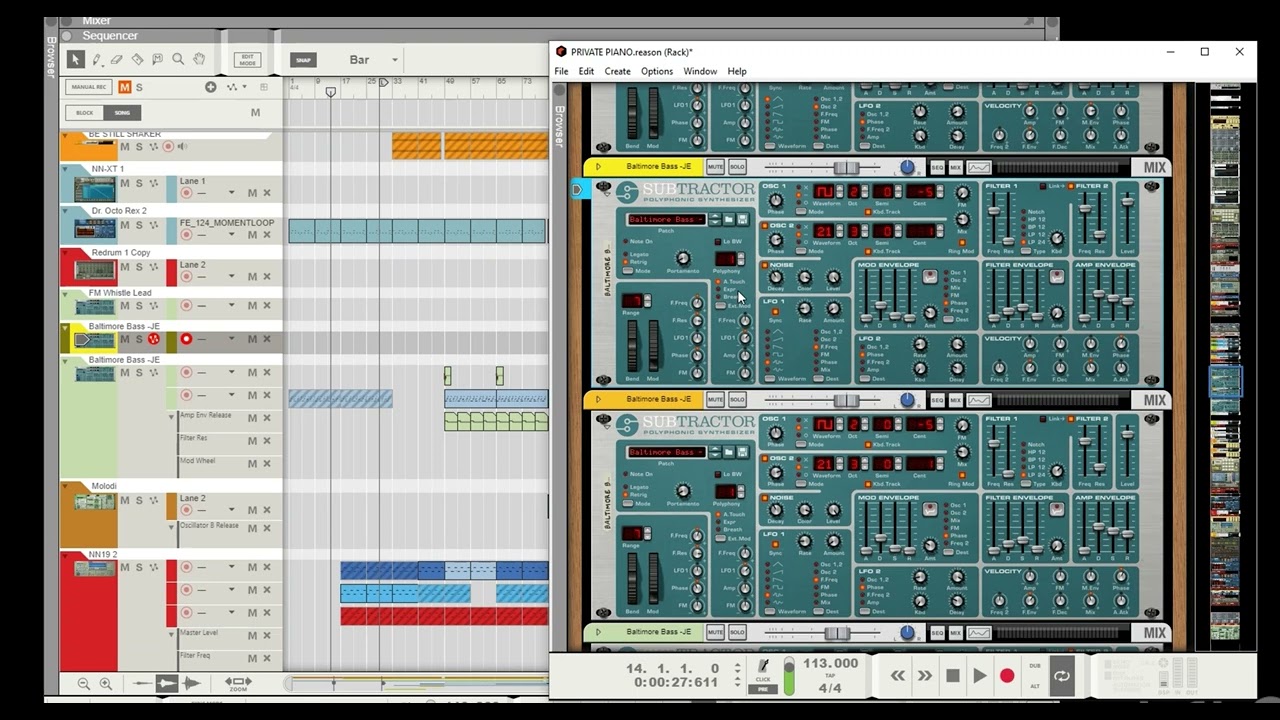Delete the Filter Res automation lane X
The width and height of the screenshot is (1280, 720).
pos(267,443)
